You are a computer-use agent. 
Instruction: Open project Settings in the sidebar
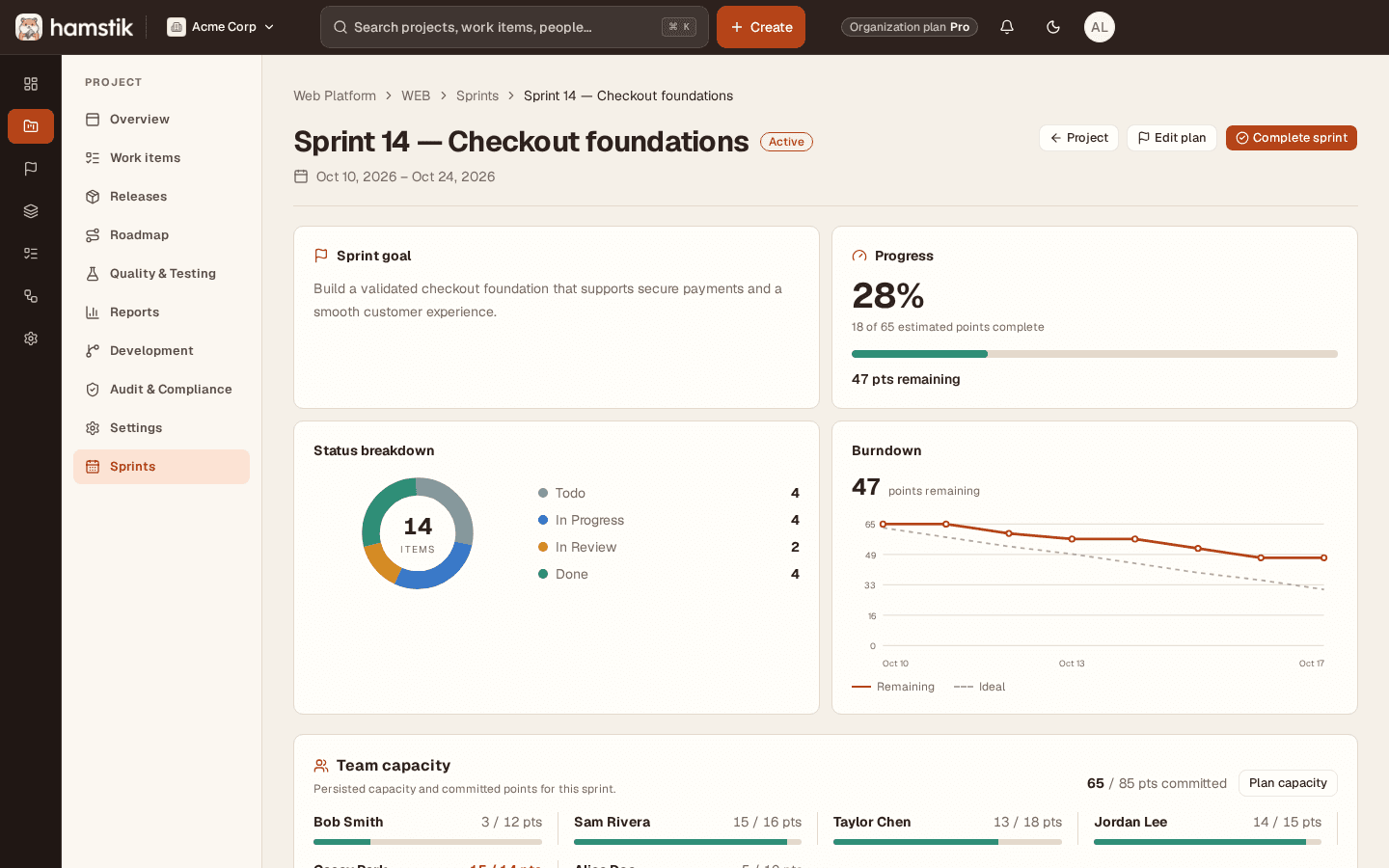[161, 428]
